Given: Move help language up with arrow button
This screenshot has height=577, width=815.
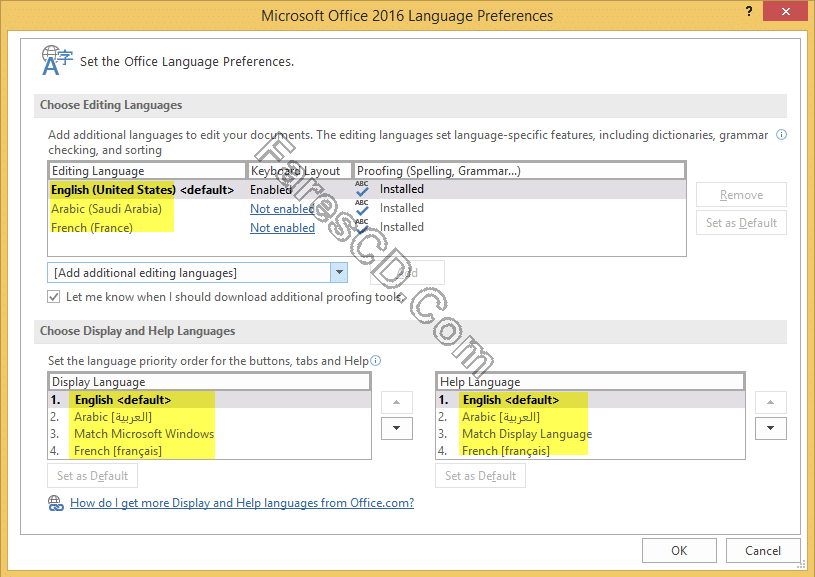Looking at the screenshot, I should pos(770,402).
